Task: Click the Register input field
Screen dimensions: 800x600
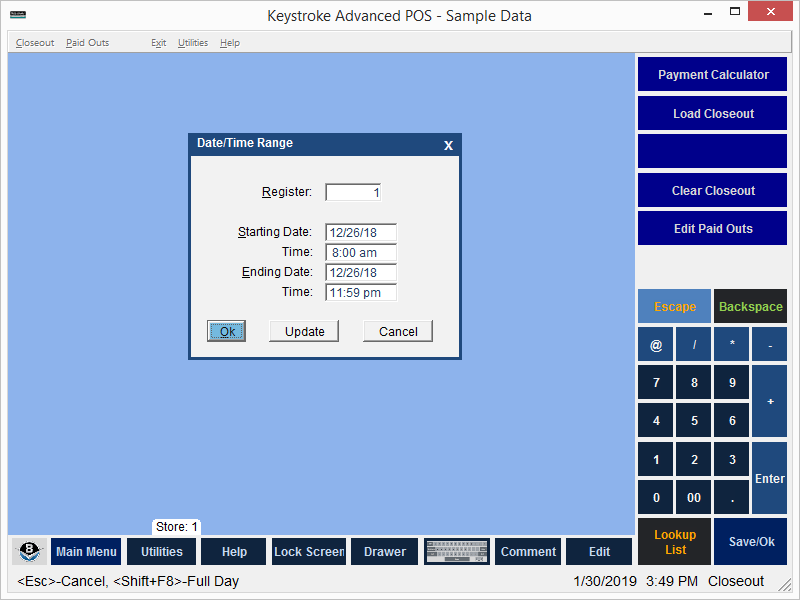Action: tap(353, 192)
